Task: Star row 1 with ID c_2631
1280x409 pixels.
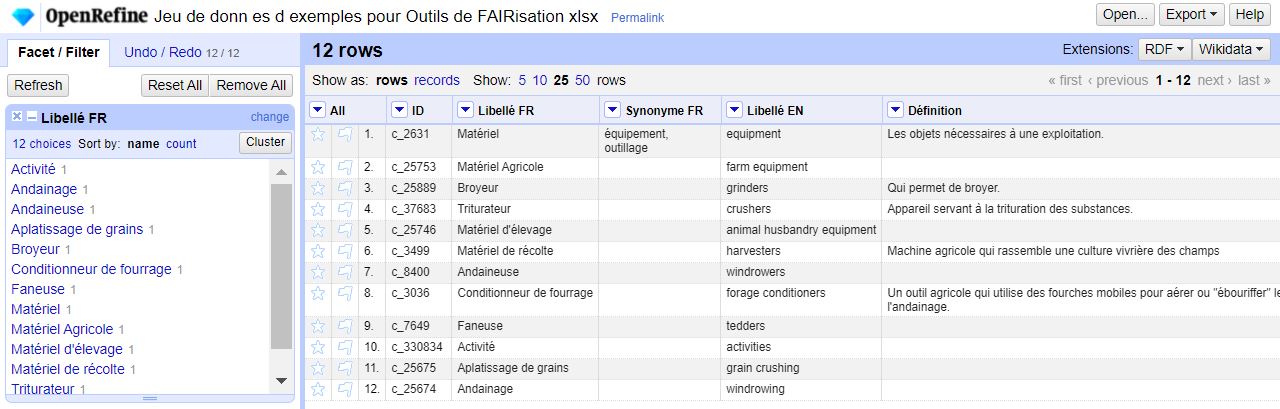Action: coord(318,133)
